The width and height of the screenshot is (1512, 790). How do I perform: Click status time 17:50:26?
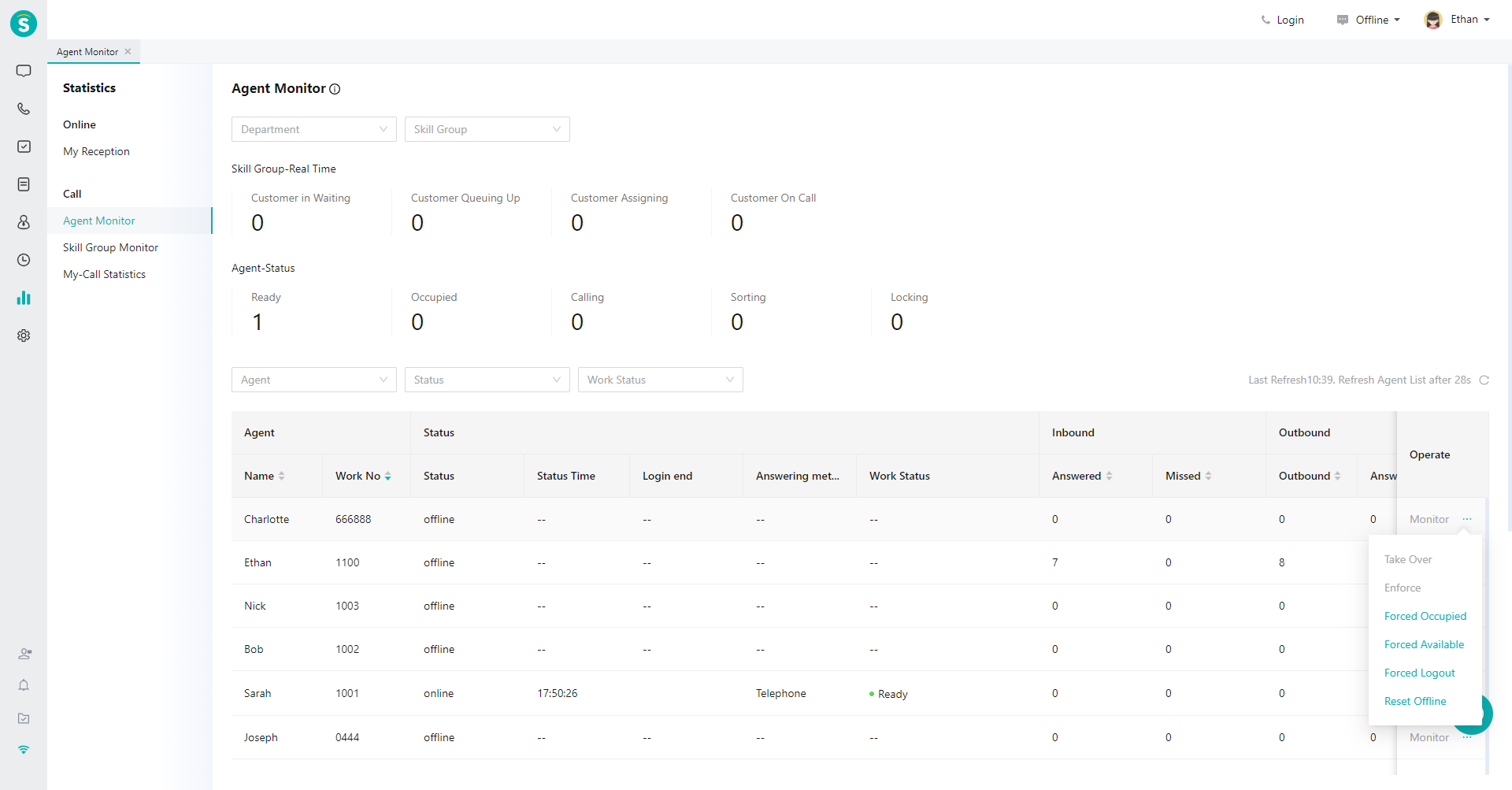[x=557, y=693]
